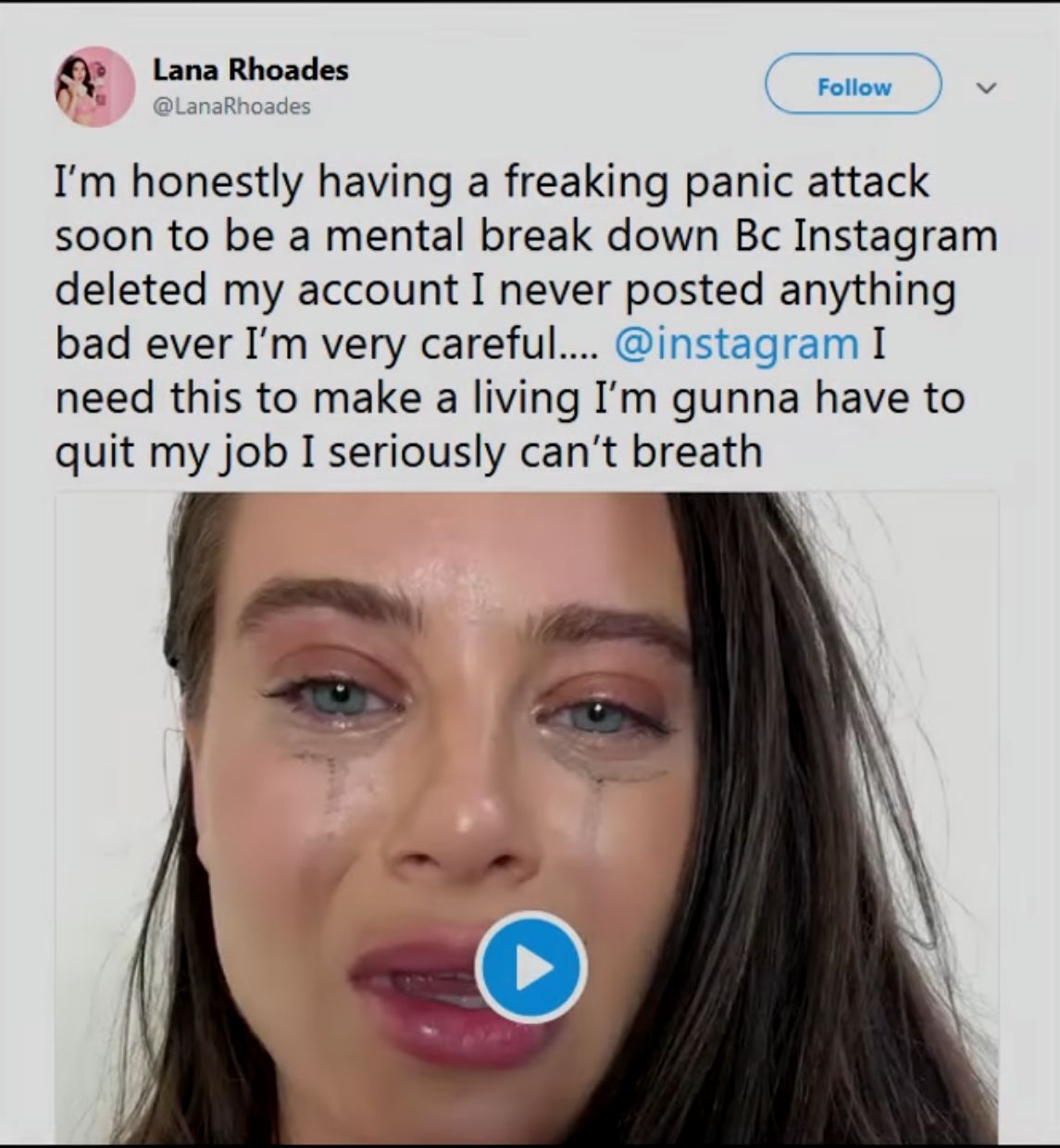Click the Follow button

(x=853, y=86)
